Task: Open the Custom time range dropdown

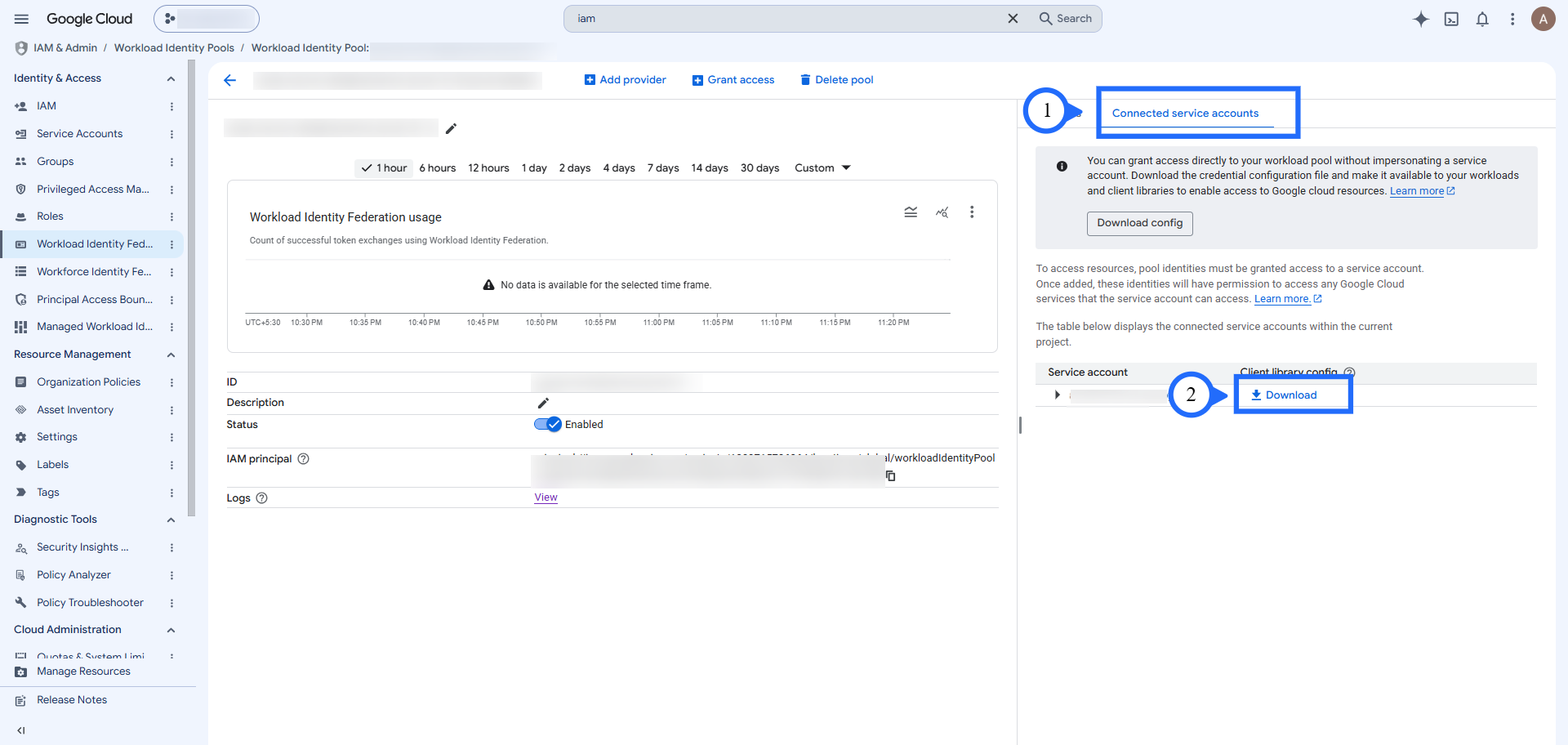Action: coord(822,168)
